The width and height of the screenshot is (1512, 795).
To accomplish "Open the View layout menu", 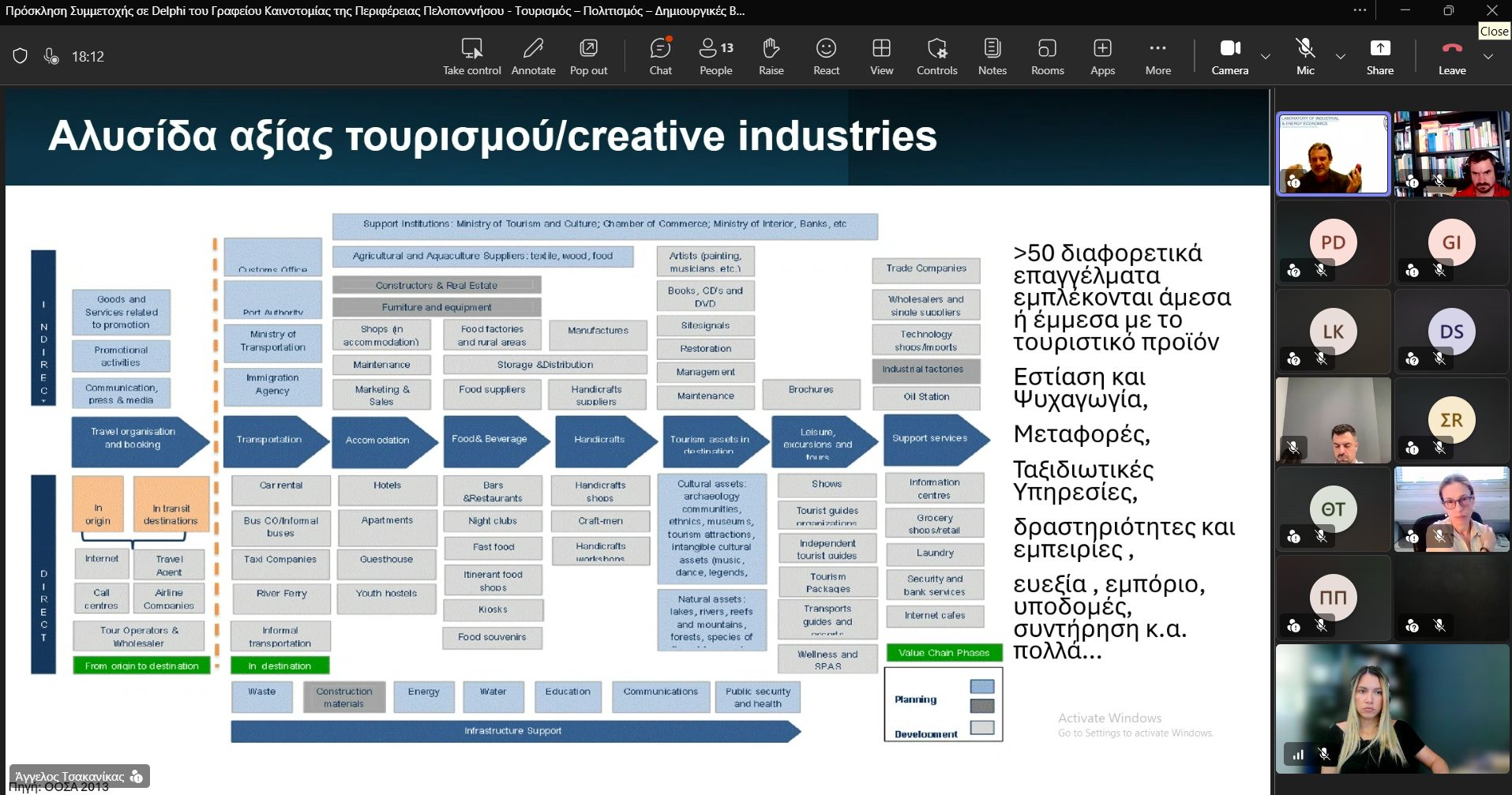I will [881, 56].
